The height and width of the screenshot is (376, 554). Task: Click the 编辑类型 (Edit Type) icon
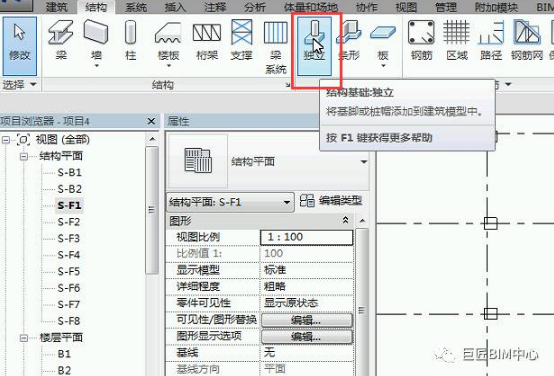click(x=307, y=201)
